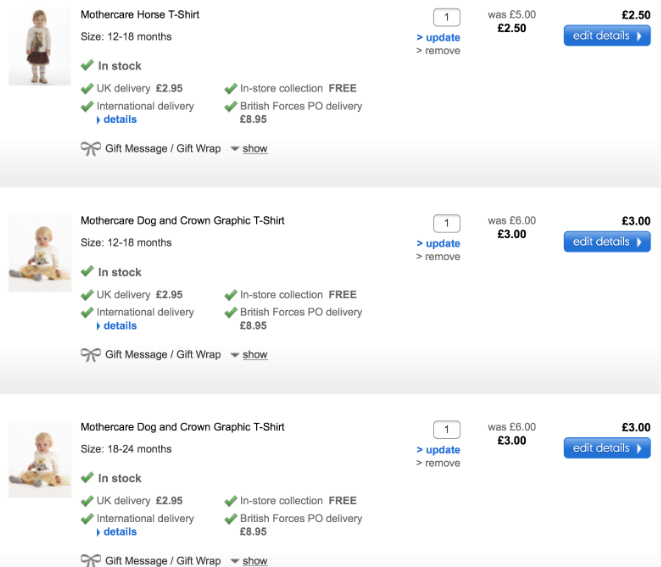Click British Forces PO delivery checkmark for 18-24 months item
Image resolution: width=661 pixels, height=567 pixels.
click(231, 518)
